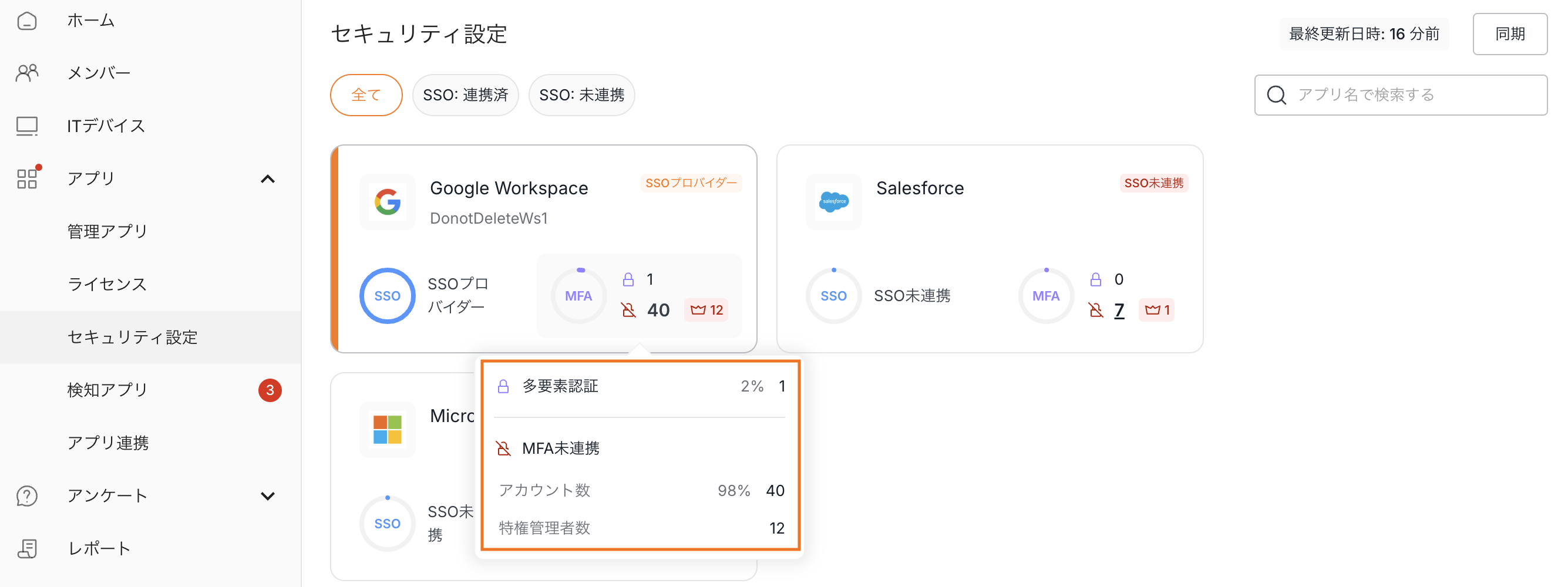Image resolution: width=1568 pixels, height=587 pixels.
Task: Click the Microsoft logo icon
Action: [387, 430]
